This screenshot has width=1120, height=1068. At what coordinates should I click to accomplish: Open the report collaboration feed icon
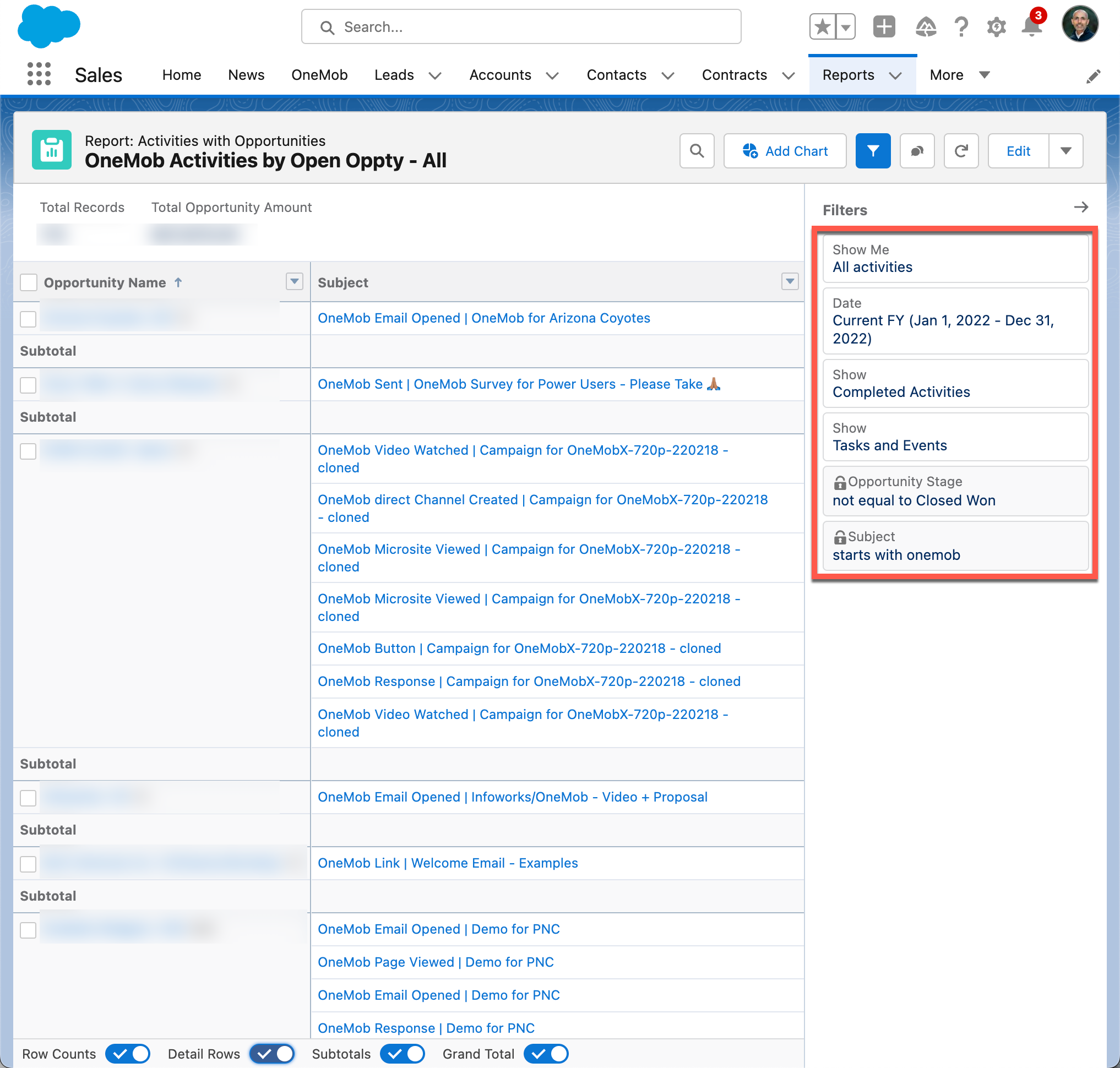click(x=917, y=151)
